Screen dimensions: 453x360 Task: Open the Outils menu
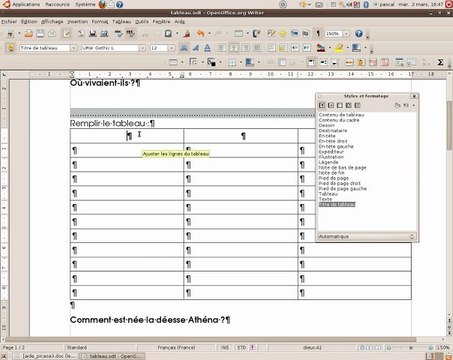click(x=142, y=22)
